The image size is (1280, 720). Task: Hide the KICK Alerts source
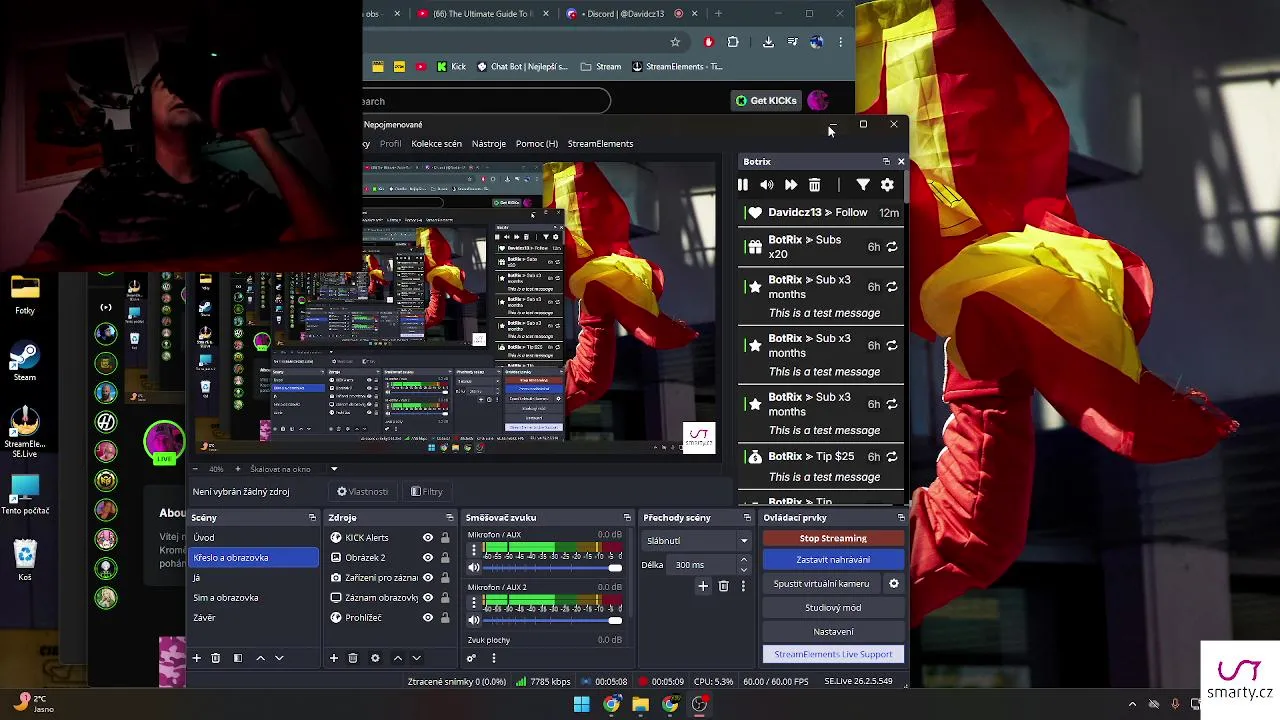pos(428,538)
